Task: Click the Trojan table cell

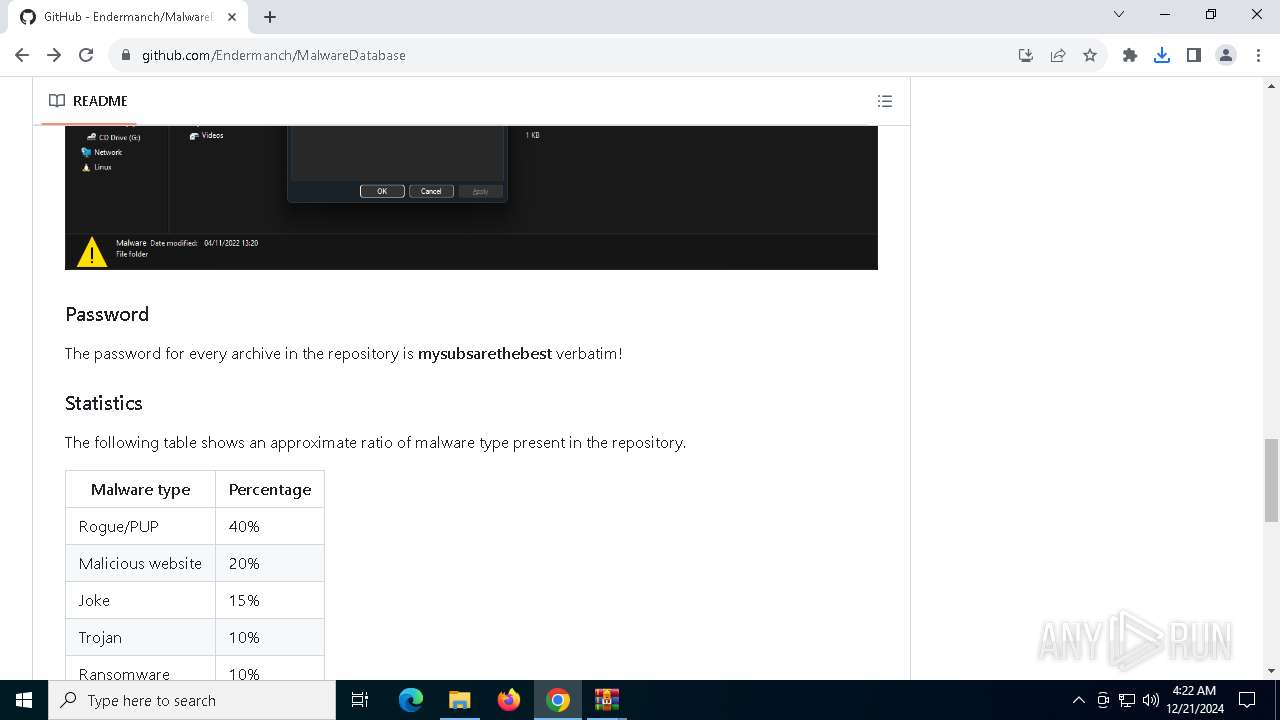Action: (x=140, y=637)
